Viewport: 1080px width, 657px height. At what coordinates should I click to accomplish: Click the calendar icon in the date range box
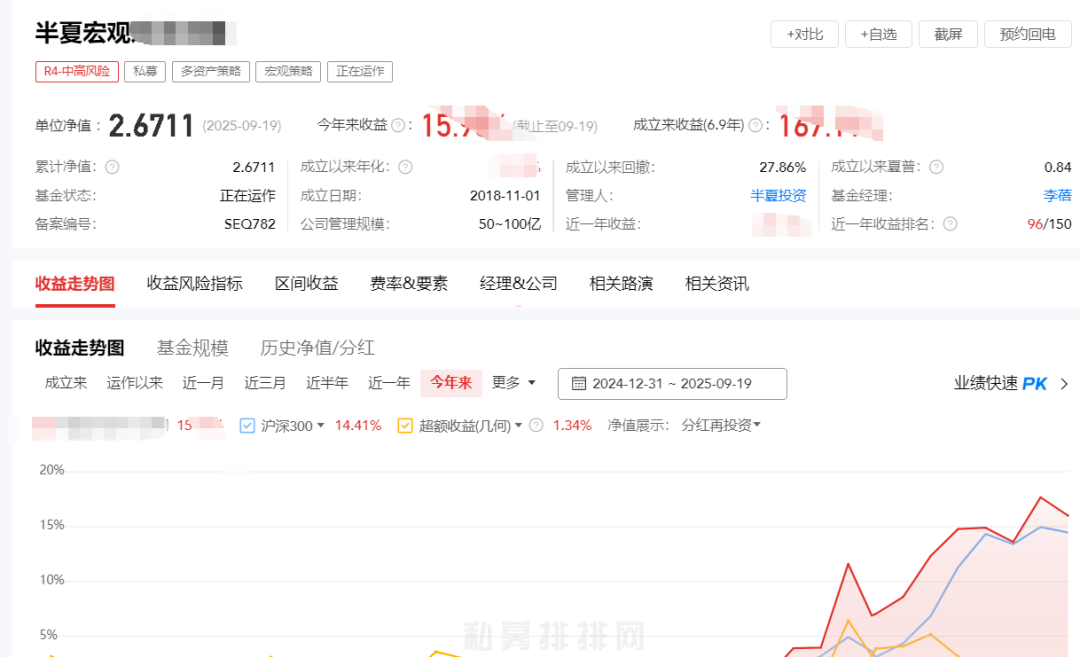tap(579, 384)
